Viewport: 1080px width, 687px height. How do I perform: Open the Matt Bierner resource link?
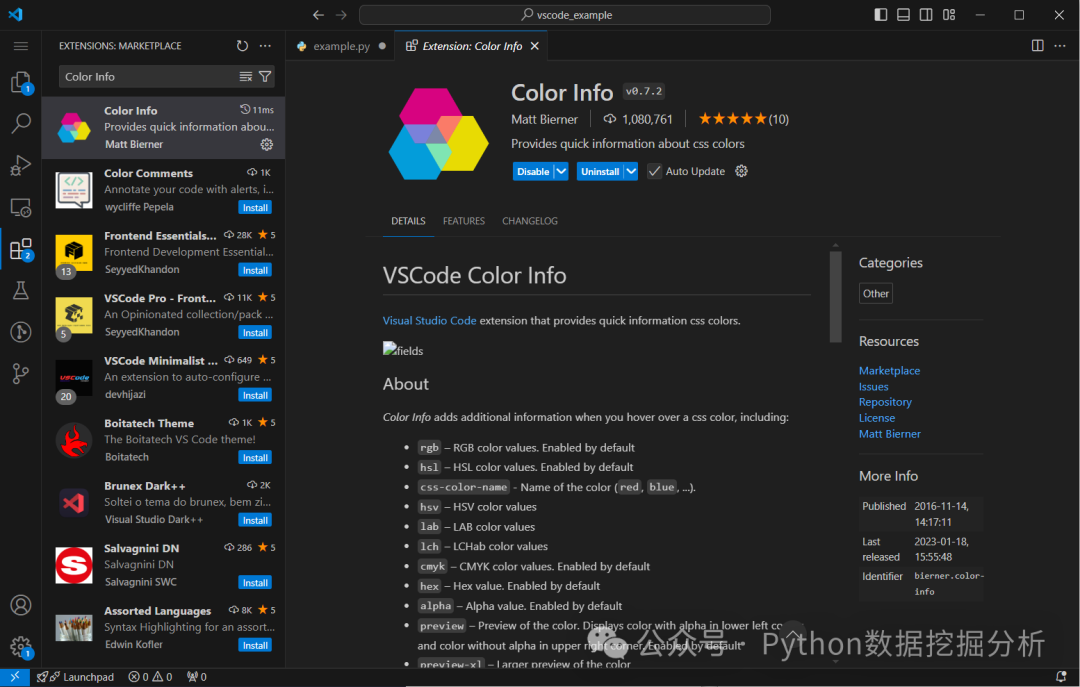[x=889, y=433]
